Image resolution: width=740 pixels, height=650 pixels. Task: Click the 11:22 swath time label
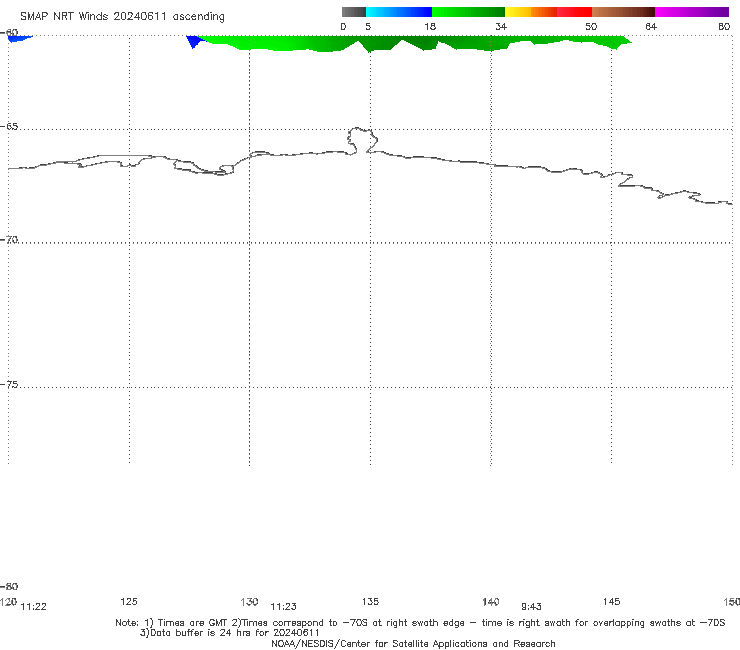[34, 607]
